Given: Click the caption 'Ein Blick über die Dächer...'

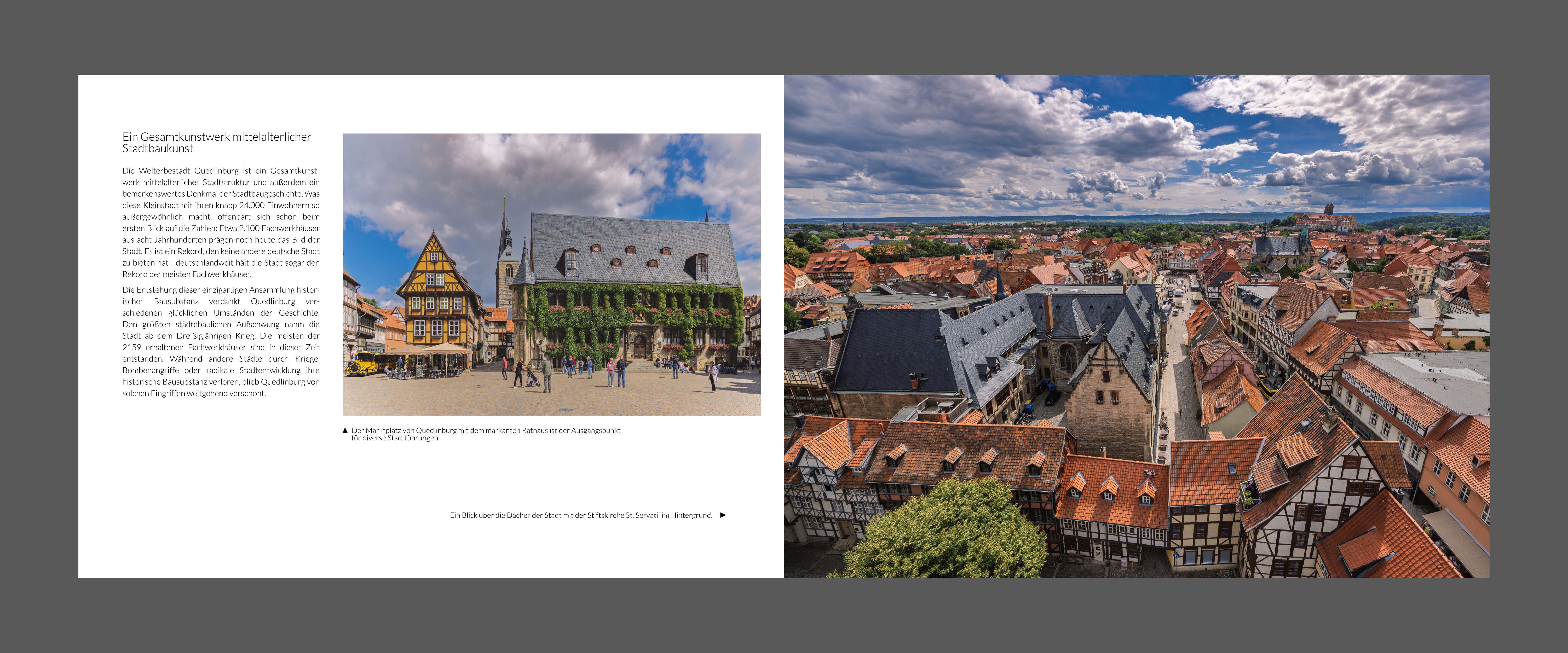Looking at the screenshot, I should pyautogui.click(x=581, y=515).
